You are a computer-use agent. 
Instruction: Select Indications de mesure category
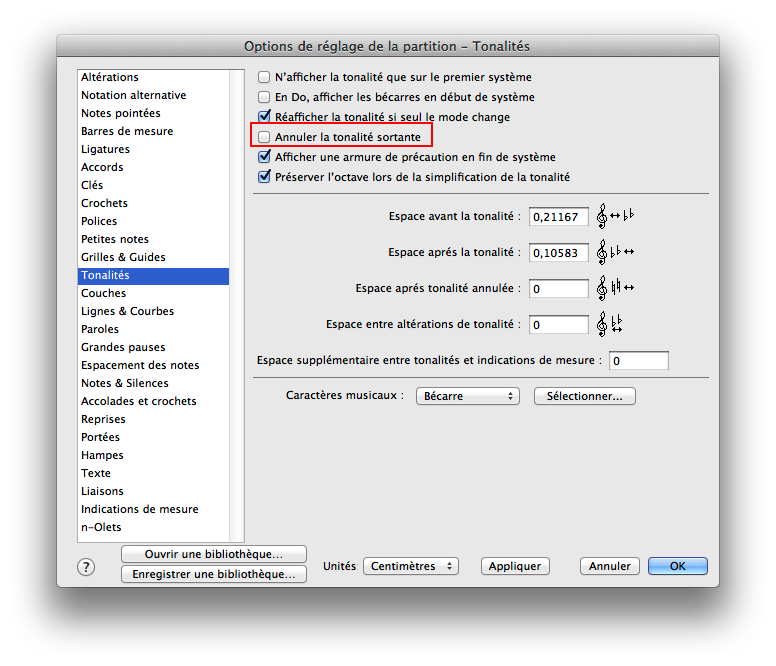(x=140, y=509)
